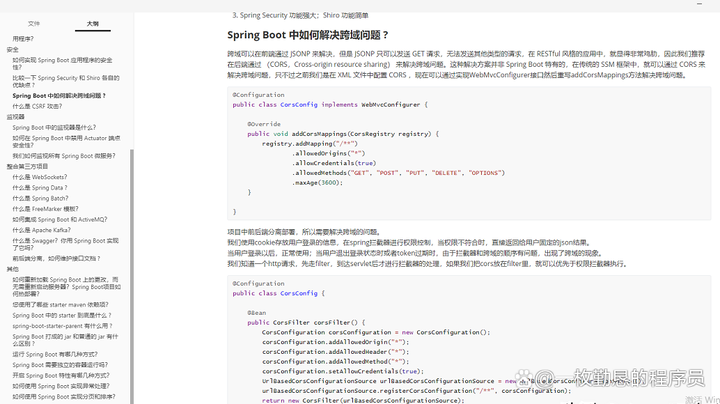Click the outline sidebar scrollbar thumb

[132, 275]
